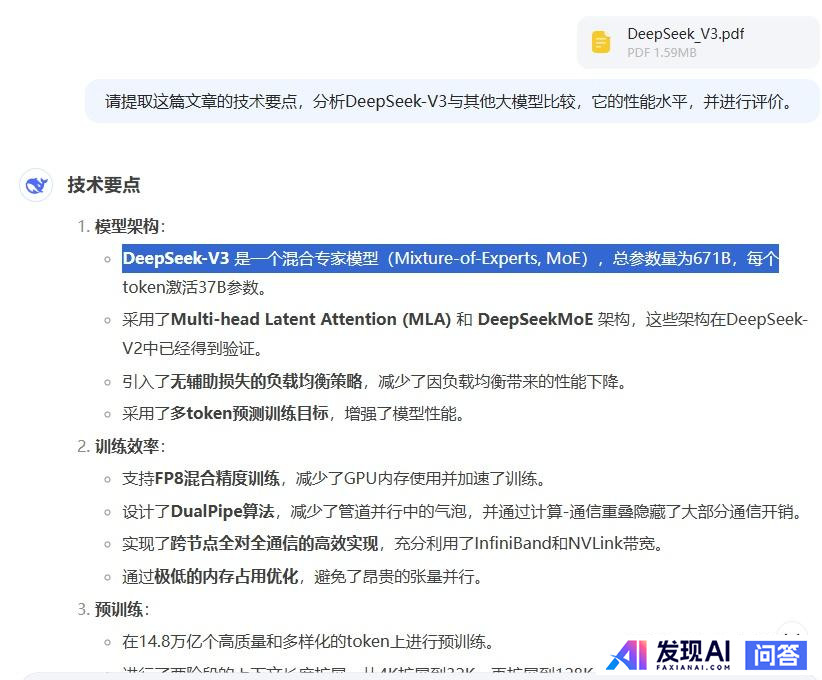822x680 pixels.
Task: Click the highlighted DeepSeek-V3 MoE sentence
Action: tap(450, 258)
